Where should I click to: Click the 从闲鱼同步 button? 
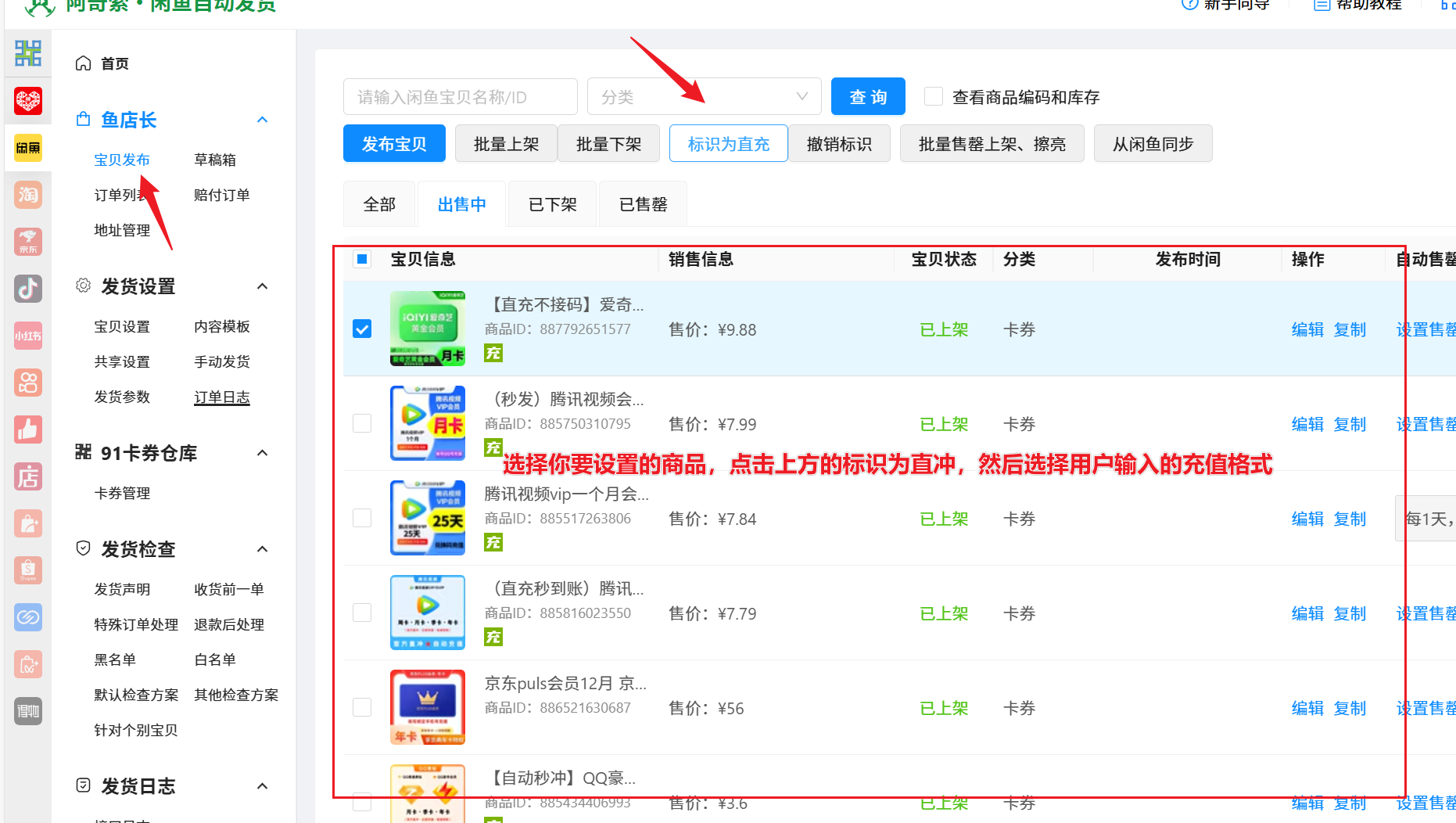[x=1153, y=143]
